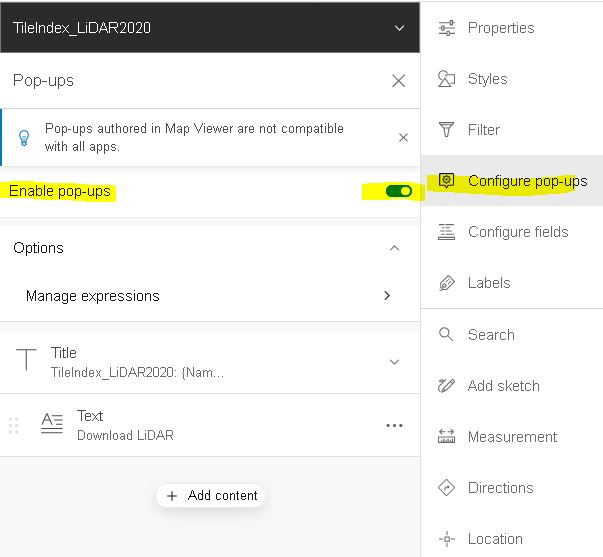603x557 pixels.
Task: Expand the TileIndex_LiDAR2020 layer dropdown
Action: 400,28
